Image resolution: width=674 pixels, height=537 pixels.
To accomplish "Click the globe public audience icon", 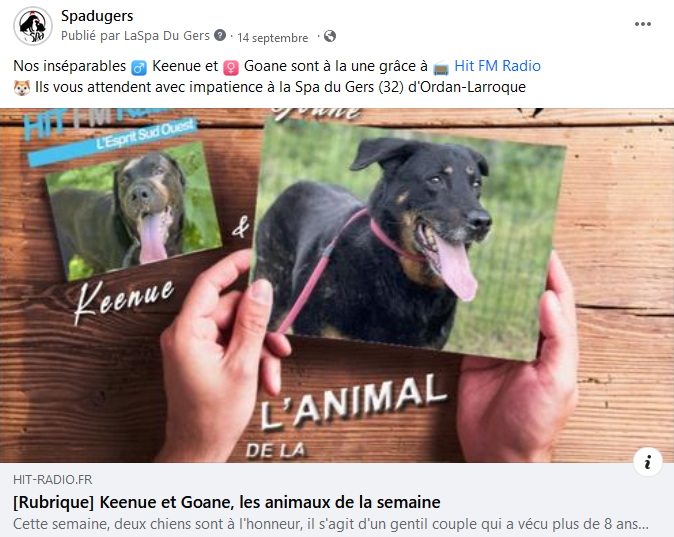I will point(330,36).
